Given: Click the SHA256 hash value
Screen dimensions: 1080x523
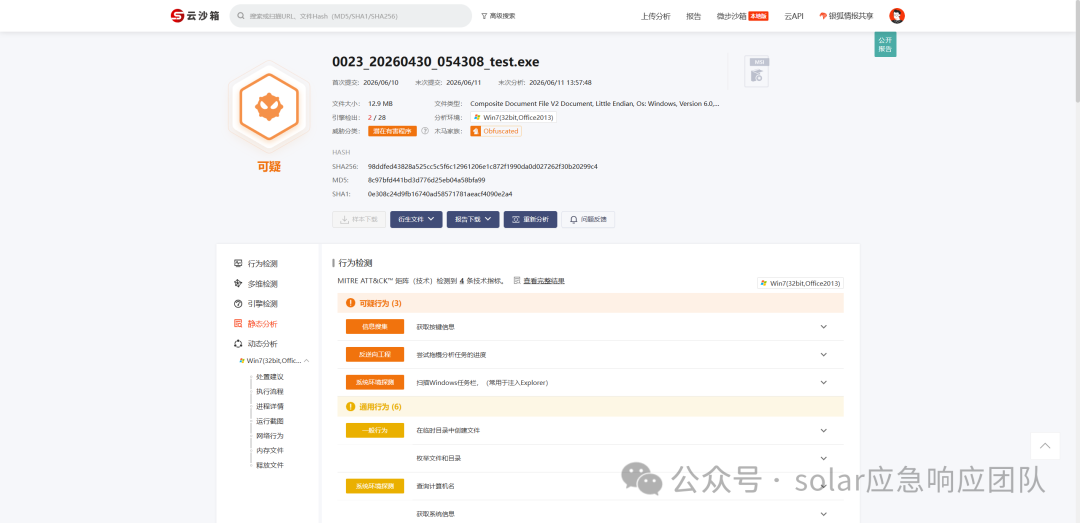Looking at the screenshot, I should point(483,166).
